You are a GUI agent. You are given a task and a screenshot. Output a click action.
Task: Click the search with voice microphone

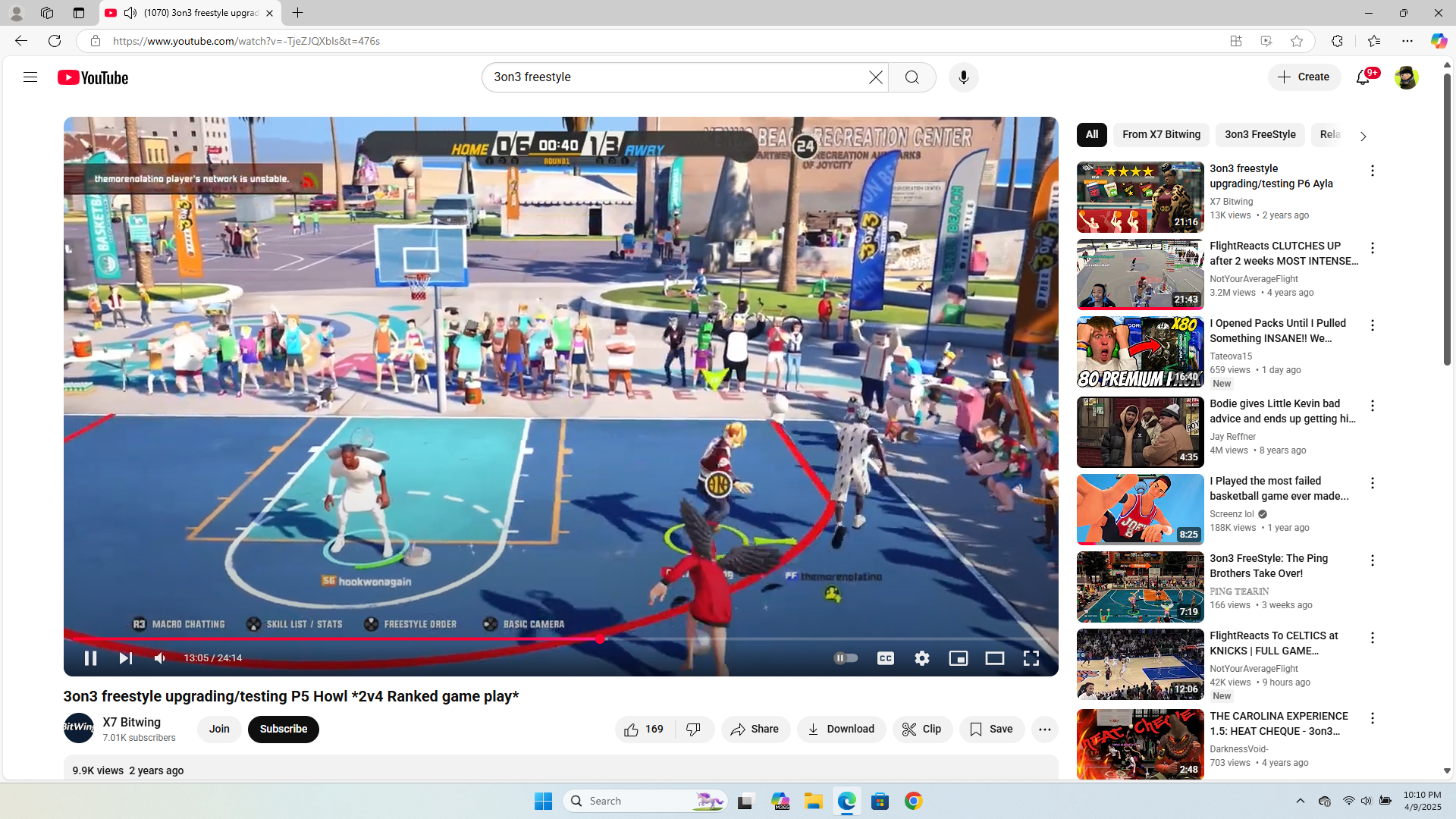coord(963,77)
